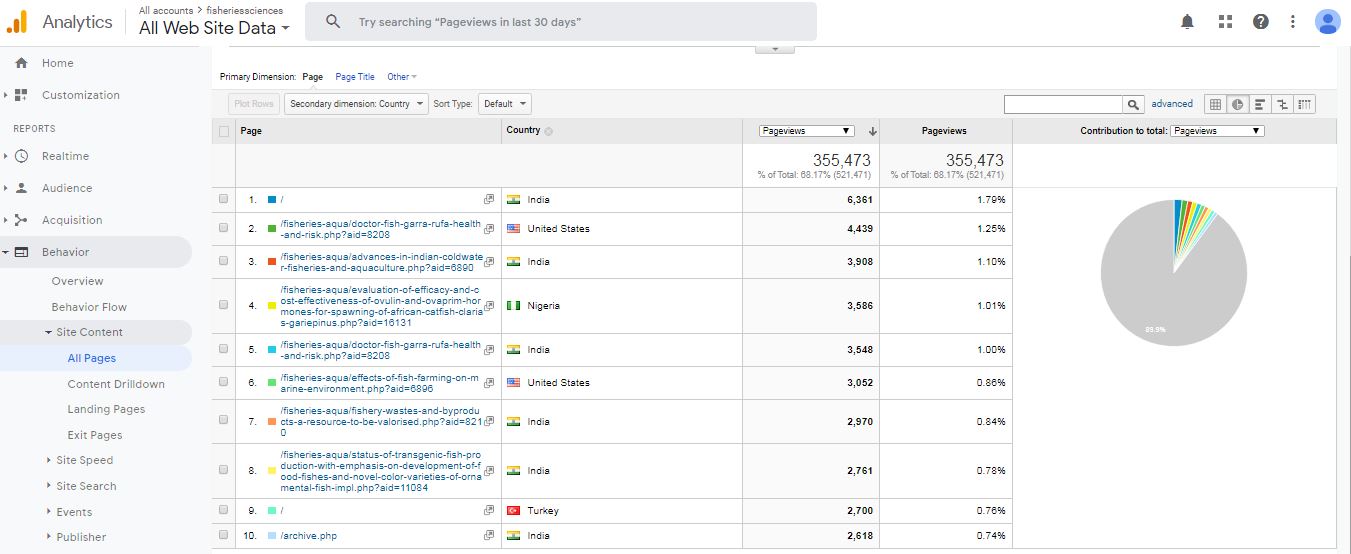Check the box for row 1 India
The width and height of the screenshot is (1351, 554).
(224, 200)
